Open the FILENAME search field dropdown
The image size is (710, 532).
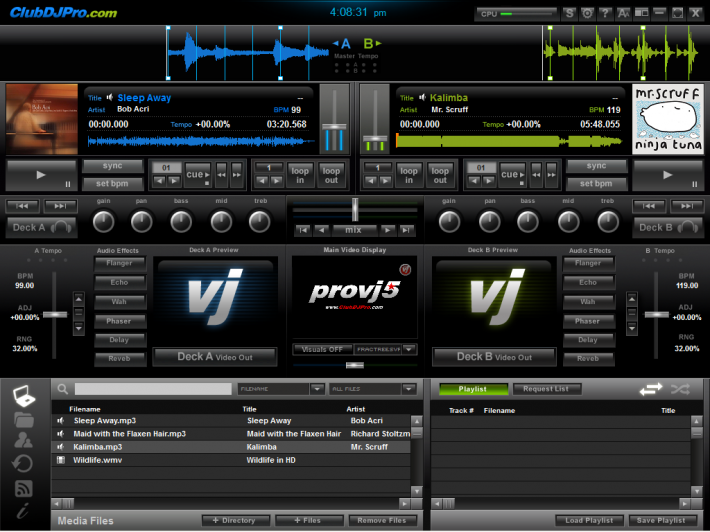click(x=317, y=389)
